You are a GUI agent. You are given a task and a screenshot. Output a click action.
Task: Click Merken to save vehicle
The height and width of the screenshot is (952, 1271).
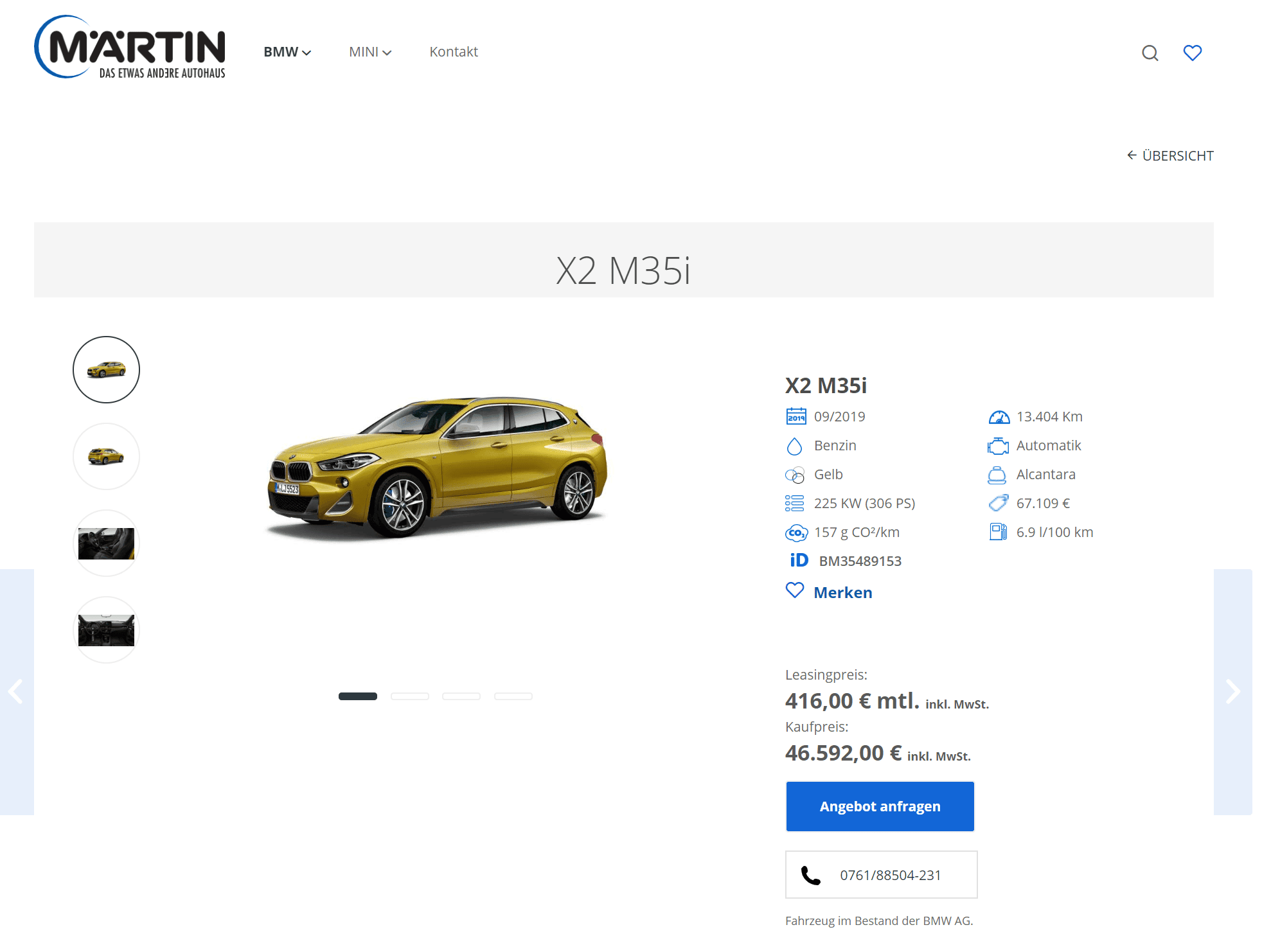[843, 592]
